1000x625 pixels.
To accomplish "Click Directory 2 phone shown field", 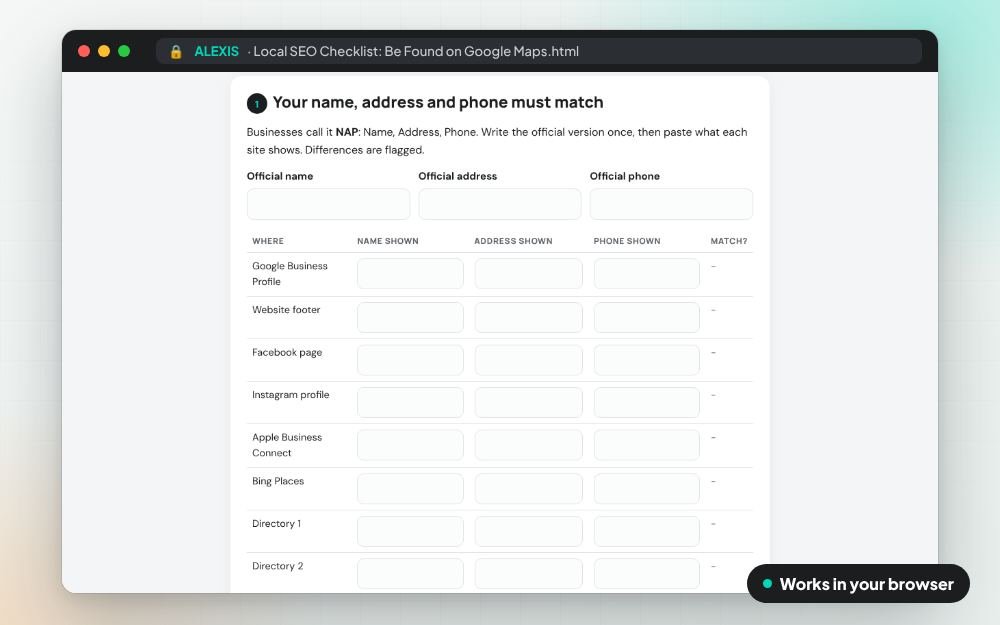I will tap(647, 574).
